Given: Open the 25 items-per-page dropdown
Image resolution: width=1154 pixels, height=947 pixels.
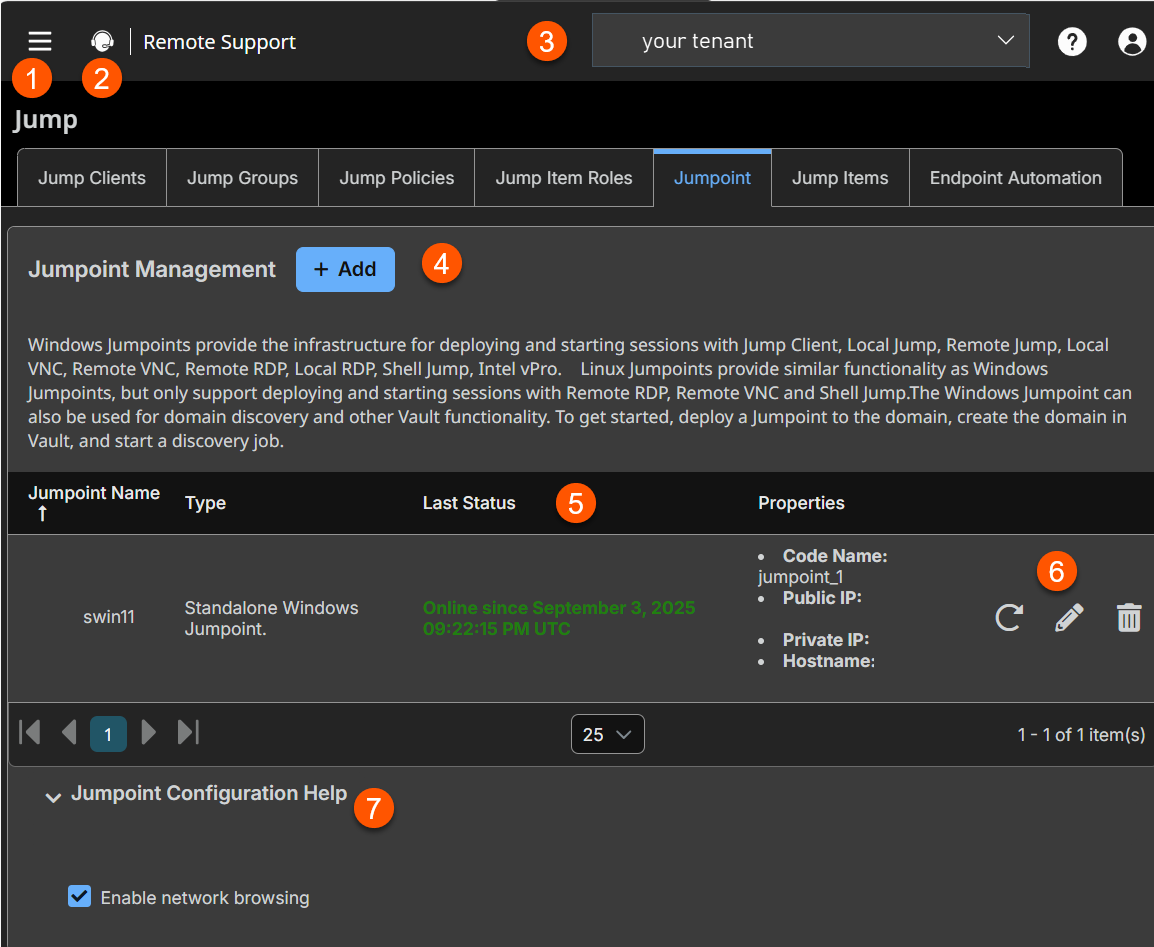Looking at the screenshot, I should pyautogui.click(x=608, y=734).
